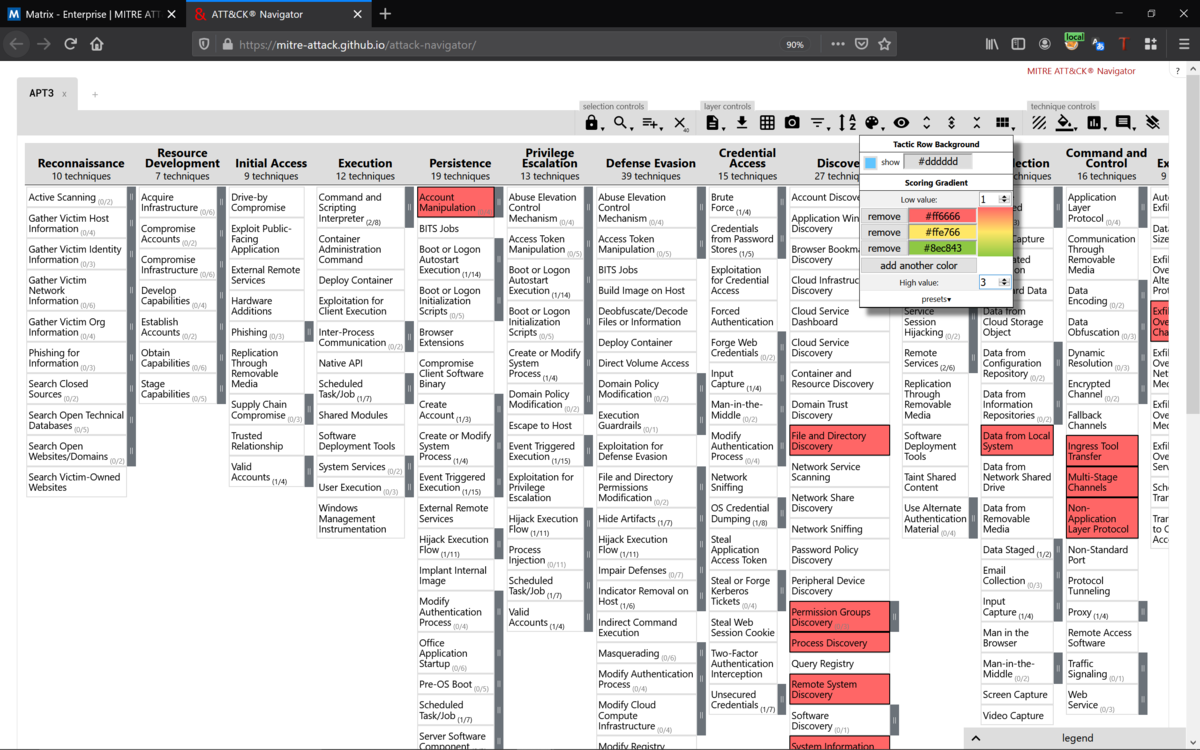Toggle the tactic row background show checkbox
Image resolution: width=1200 pixels, height=750 pixels.
(870, 162)
